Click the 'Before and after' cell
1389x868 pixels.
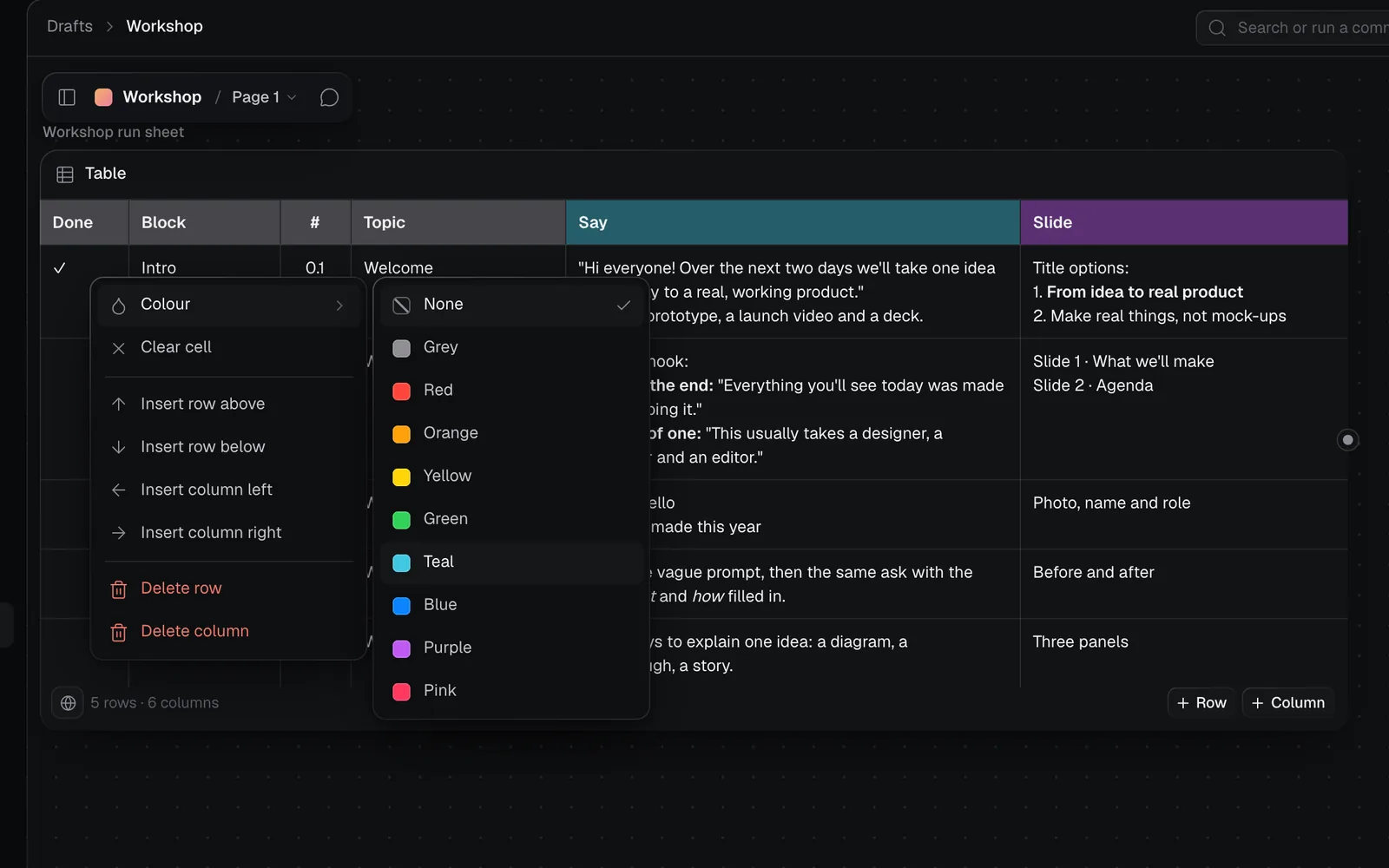pos(1184,584)
